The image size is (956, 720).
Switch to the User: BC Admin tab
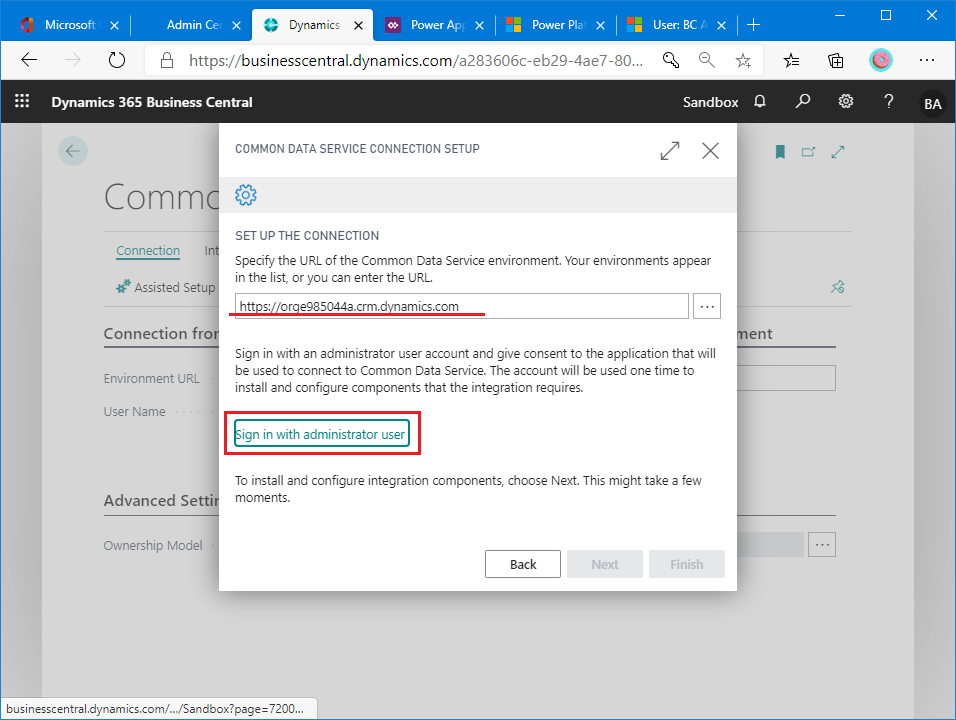pyautogui.click(x=679, y=25)
